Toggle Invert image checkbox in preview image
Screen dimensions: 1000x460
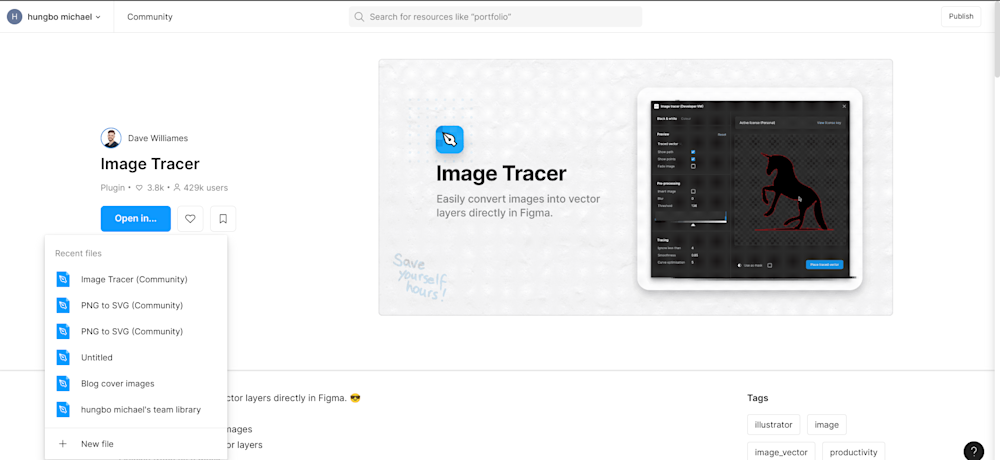[x=693, y=191]
